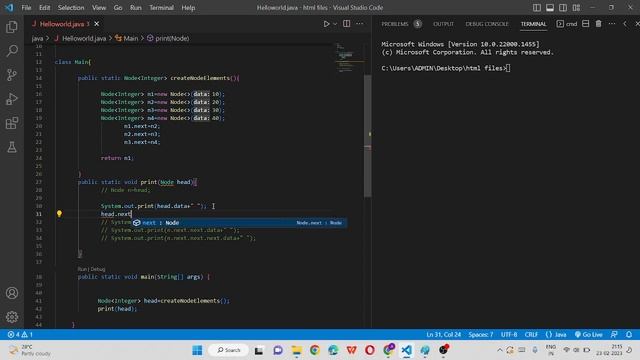Open editor More Actions ellipsis

point(360,24)
